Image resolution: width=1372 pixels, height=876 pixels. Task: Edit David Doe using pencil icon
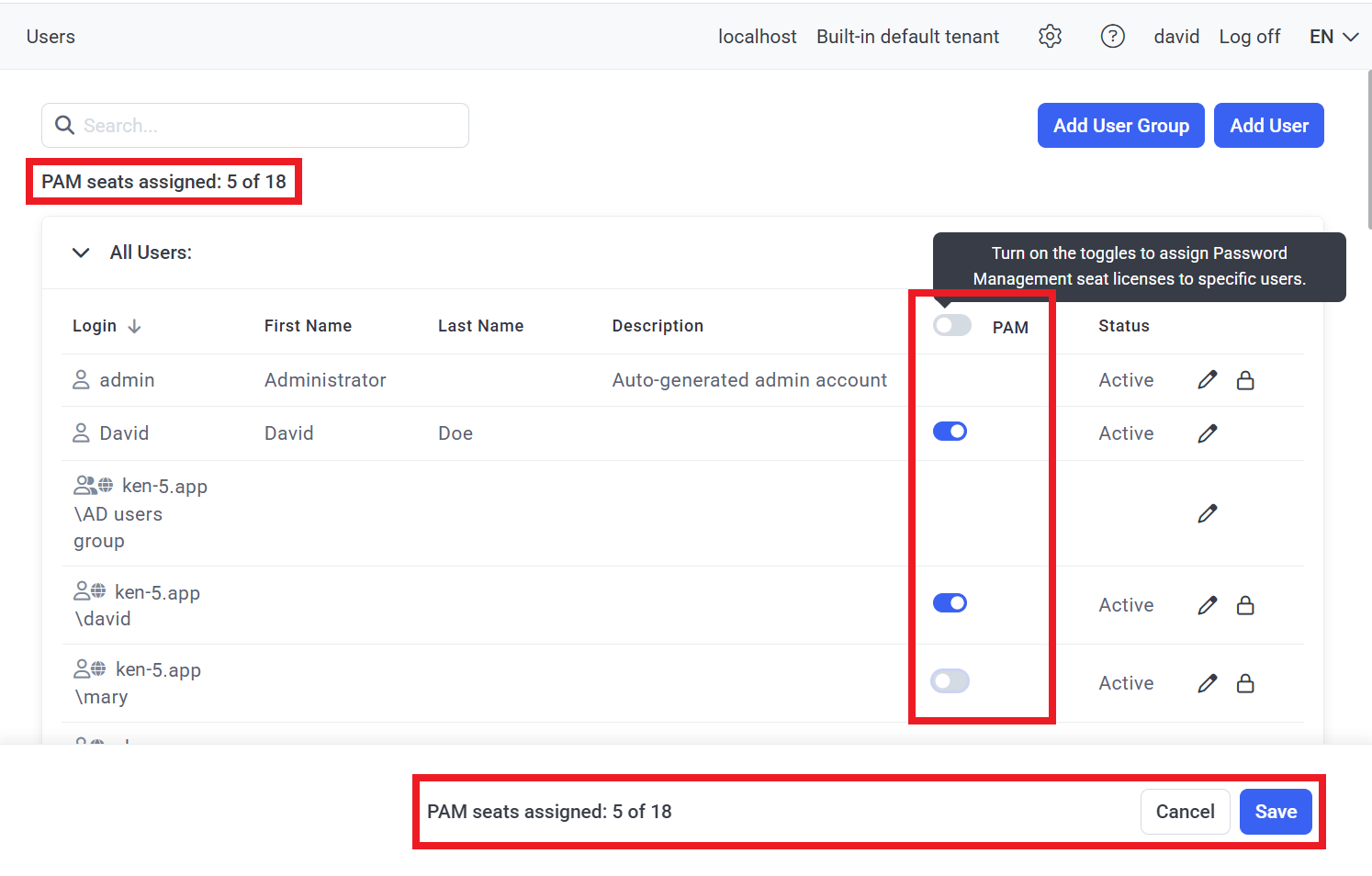tap(1208, 433)
